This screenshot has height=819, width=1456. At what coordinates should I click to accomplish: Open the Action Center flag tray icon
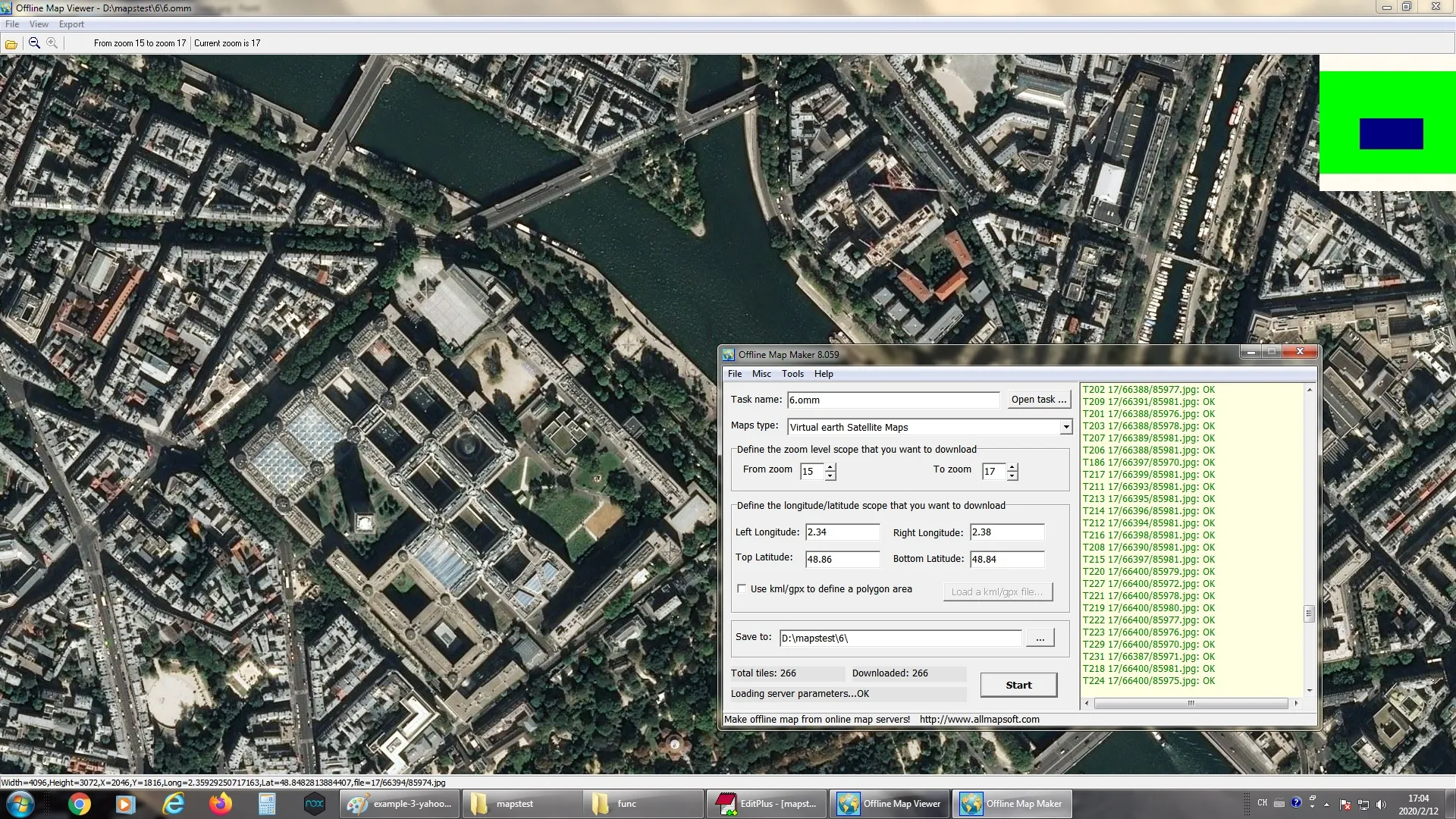[1345, 805]
